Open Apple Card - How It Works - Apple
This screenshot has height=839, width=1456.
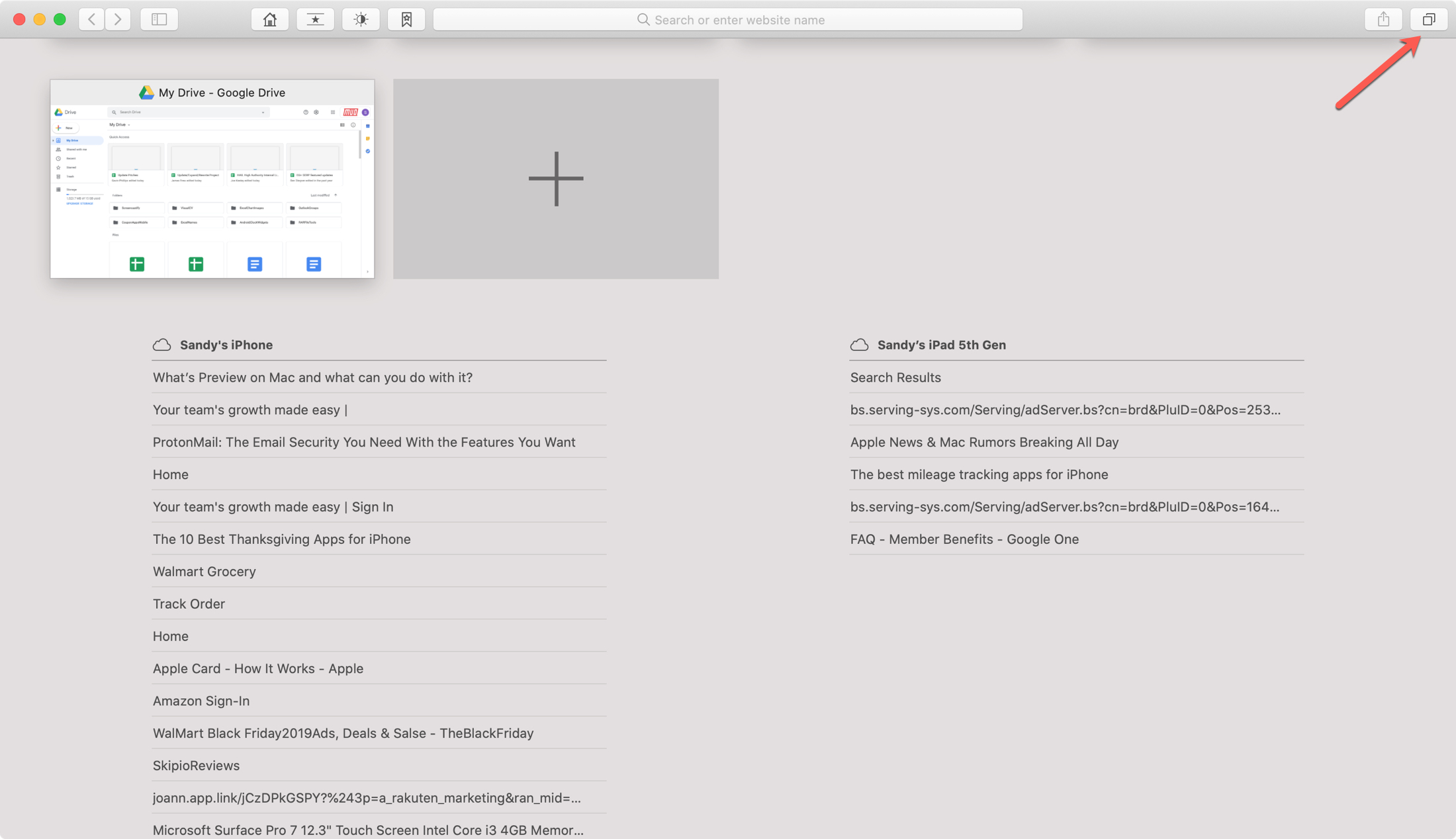379,668
